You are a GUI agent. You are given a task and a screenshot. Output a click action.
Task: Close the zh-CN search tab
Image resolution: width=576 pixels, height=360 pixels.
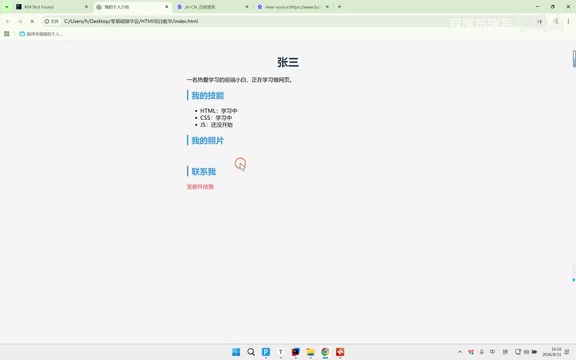click(x=247, y=7)
